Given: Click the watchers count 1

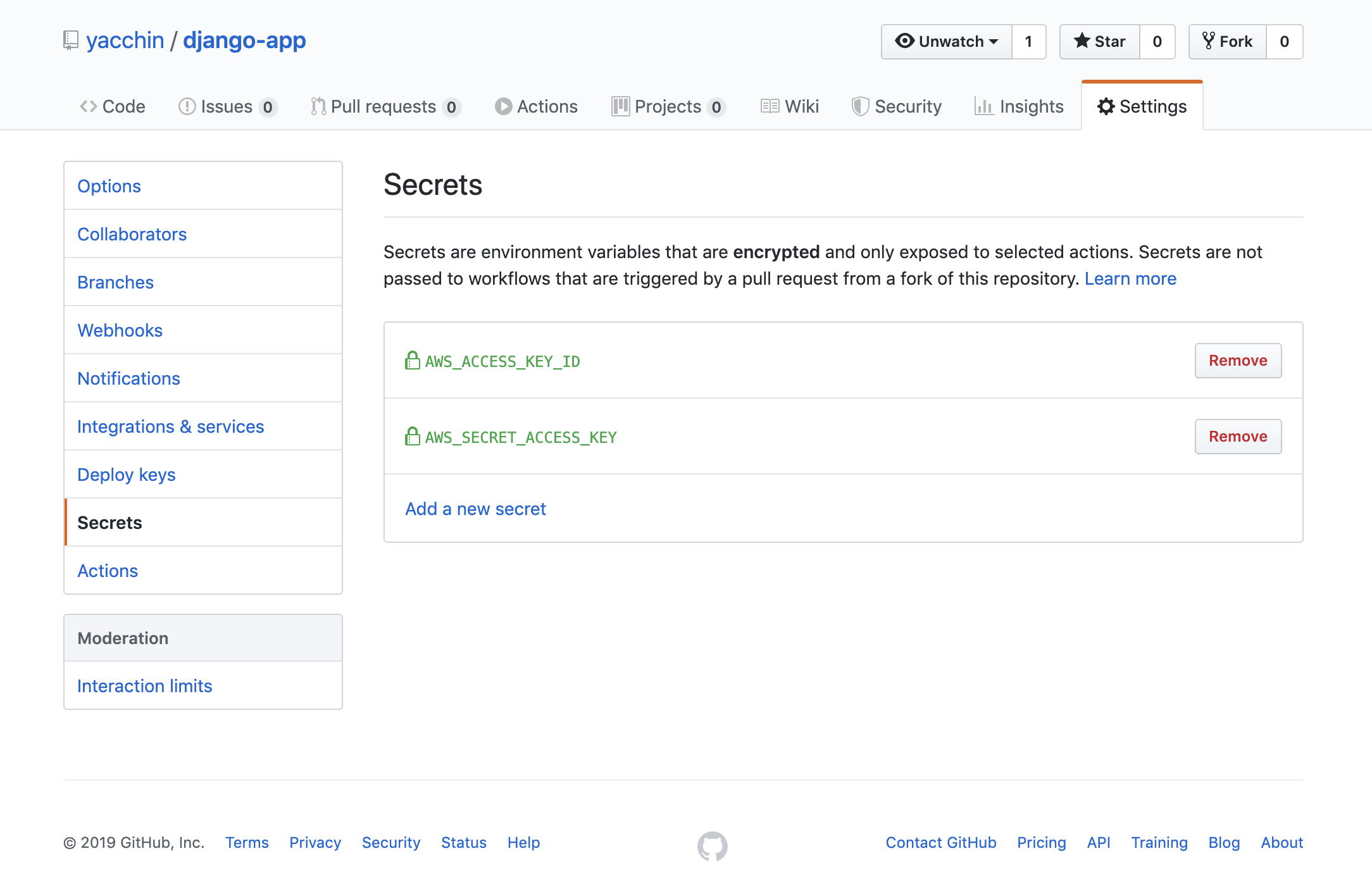Looking at the screenshot, I should (x=1029, y=42).
